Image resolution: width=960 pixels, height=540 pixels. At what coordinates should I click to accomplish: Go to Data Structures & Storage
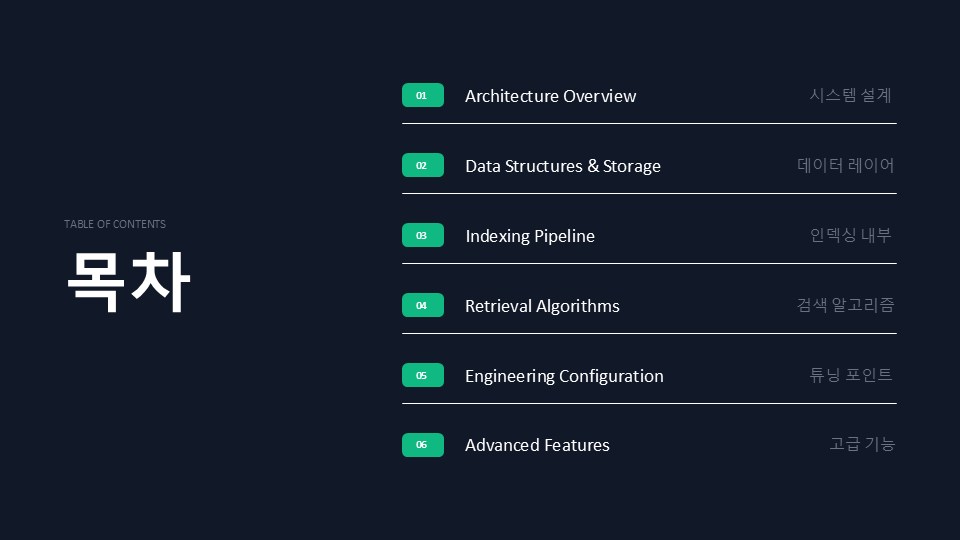[x=562, y=166]
